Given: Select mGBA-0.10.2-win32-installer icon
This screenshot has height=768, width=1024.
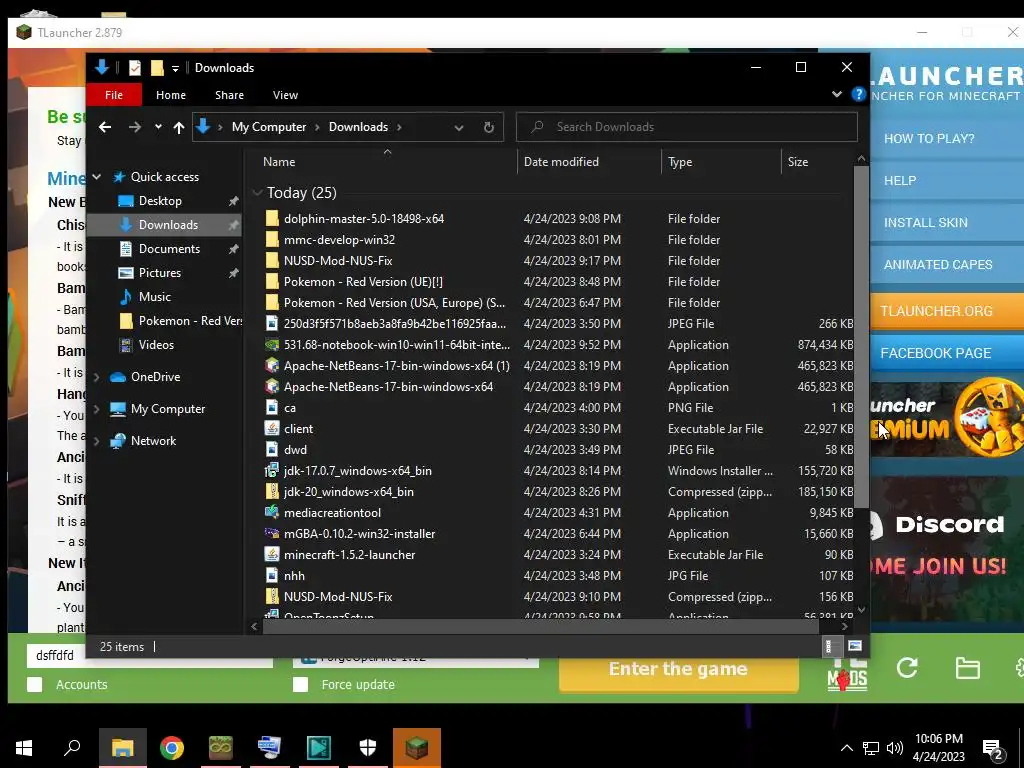Looking at the screenshot, I should [272, 534].
